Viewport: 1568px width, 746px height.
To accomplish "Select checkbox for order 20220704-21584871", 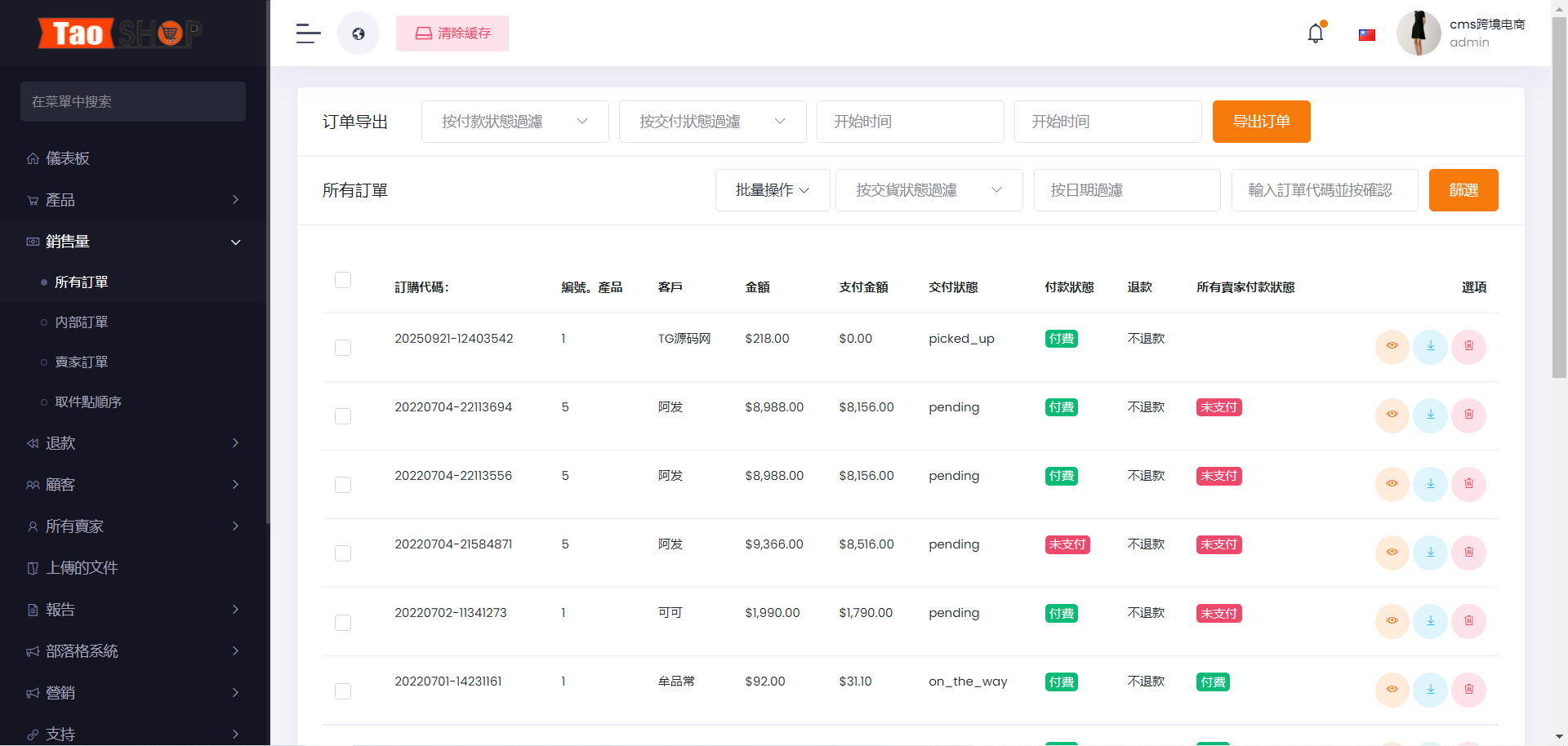I will click(x=343, y=553).
